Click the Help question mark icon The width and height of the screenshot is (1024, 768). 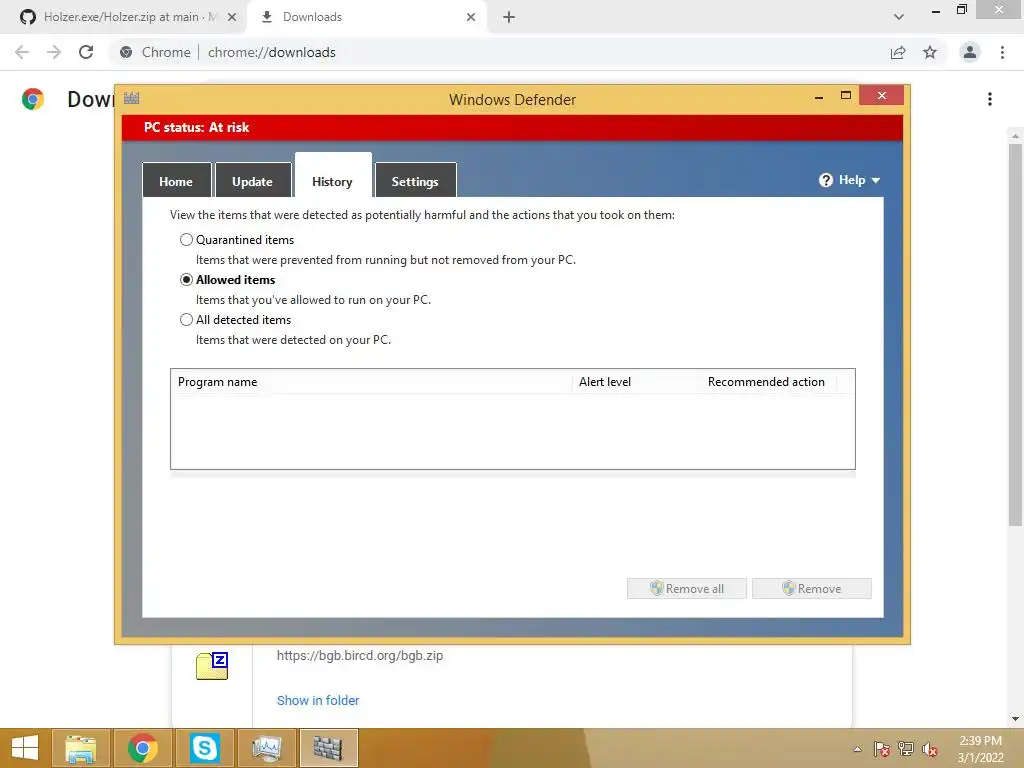825,180
